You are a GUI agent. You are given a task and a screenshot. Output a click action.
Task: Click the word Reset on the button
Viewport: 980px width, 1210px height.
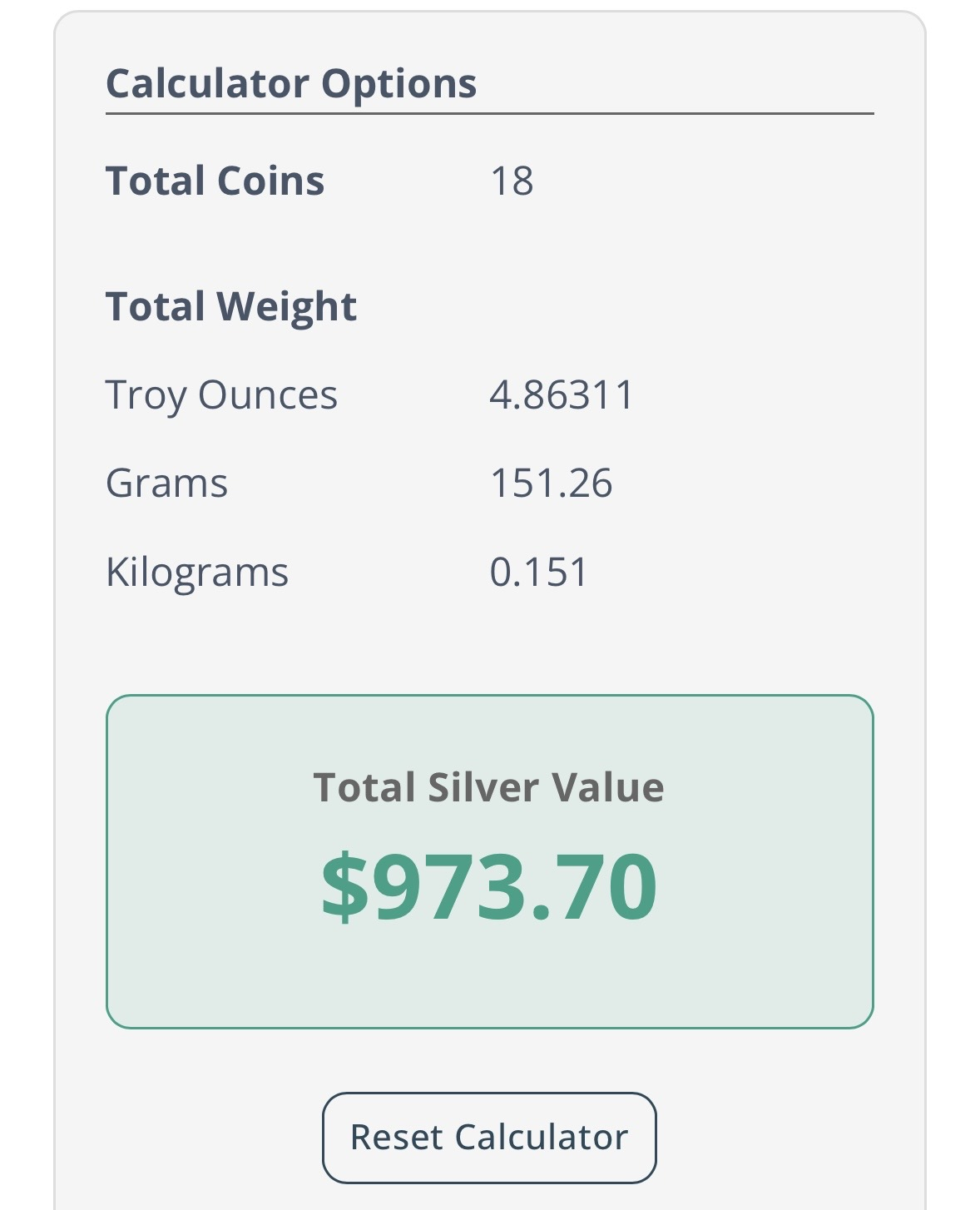coord(396,1137)
